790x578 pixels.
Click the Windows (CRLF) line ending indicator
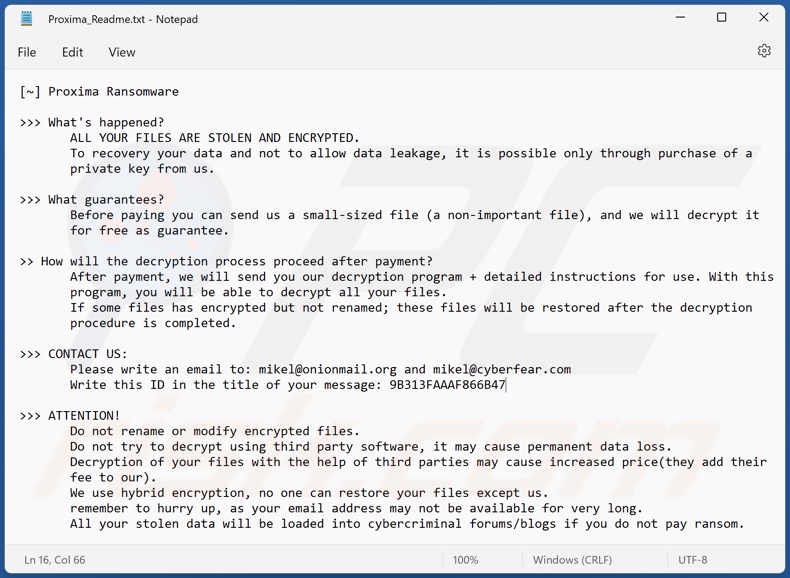coord(572,560)
